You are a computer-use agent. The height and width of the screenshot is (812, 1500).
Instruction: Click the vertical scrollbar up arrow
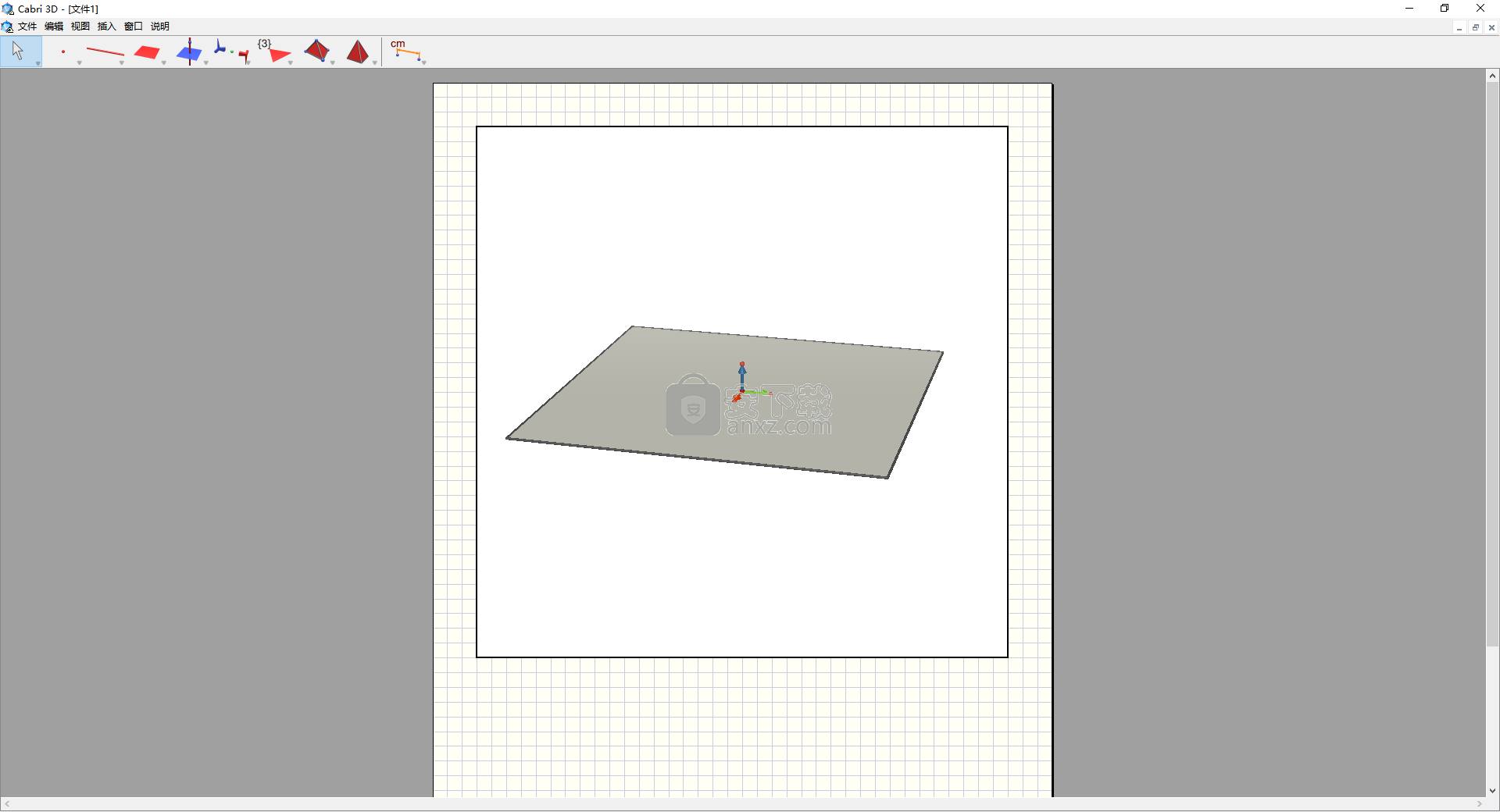(x=1492, y=76)
